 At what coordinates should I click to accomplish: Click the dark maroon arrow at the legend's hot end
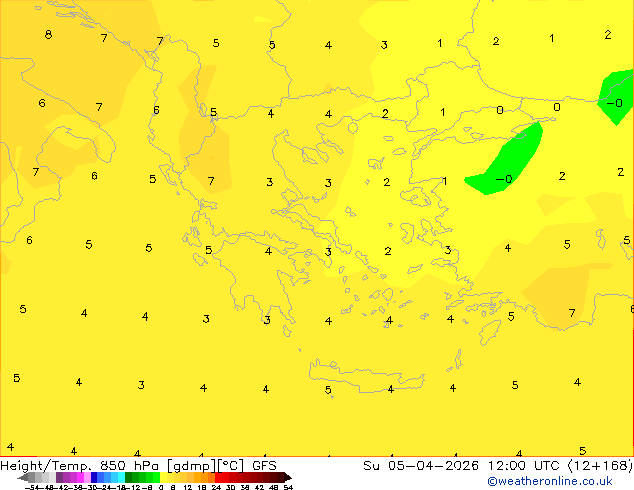[288, 478]
